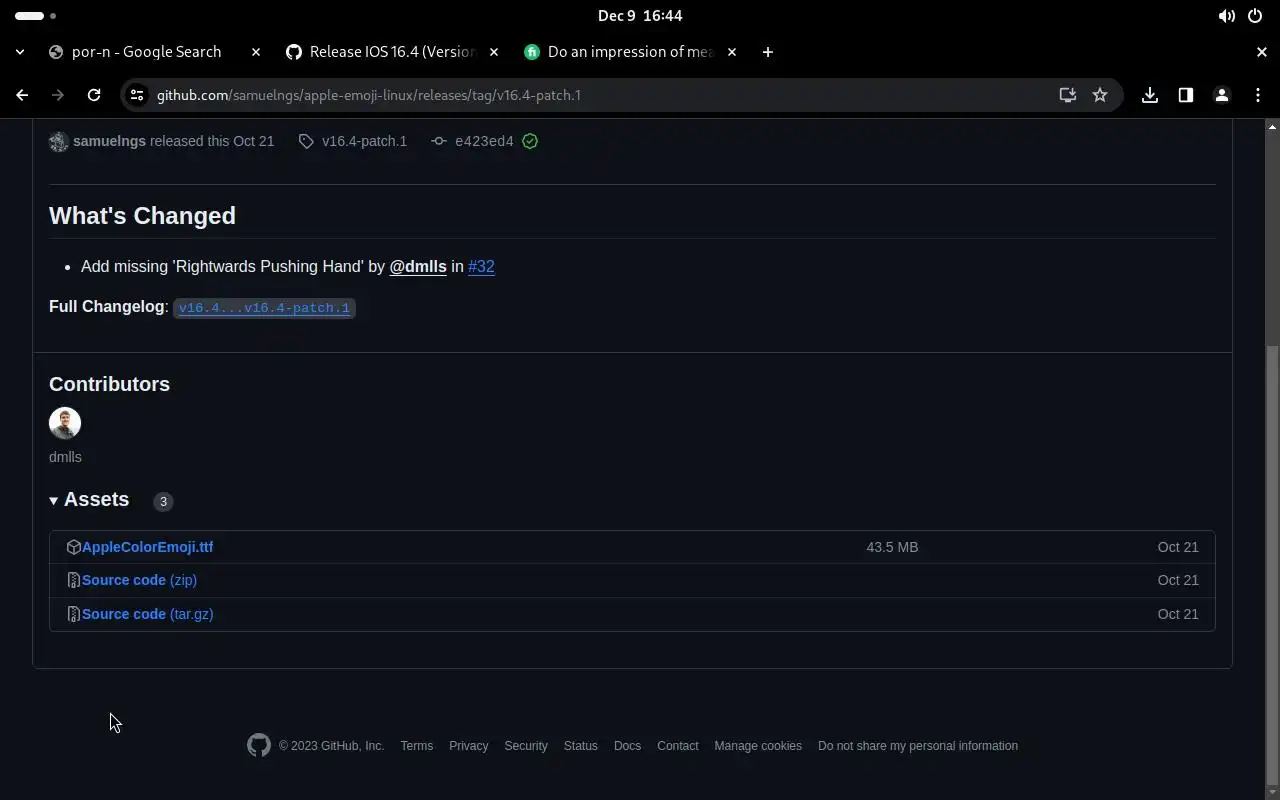Image resolution: width=1280 pixels, height=800 pixels.
Task: Open a new browser tab
Action: coord(768,52)
